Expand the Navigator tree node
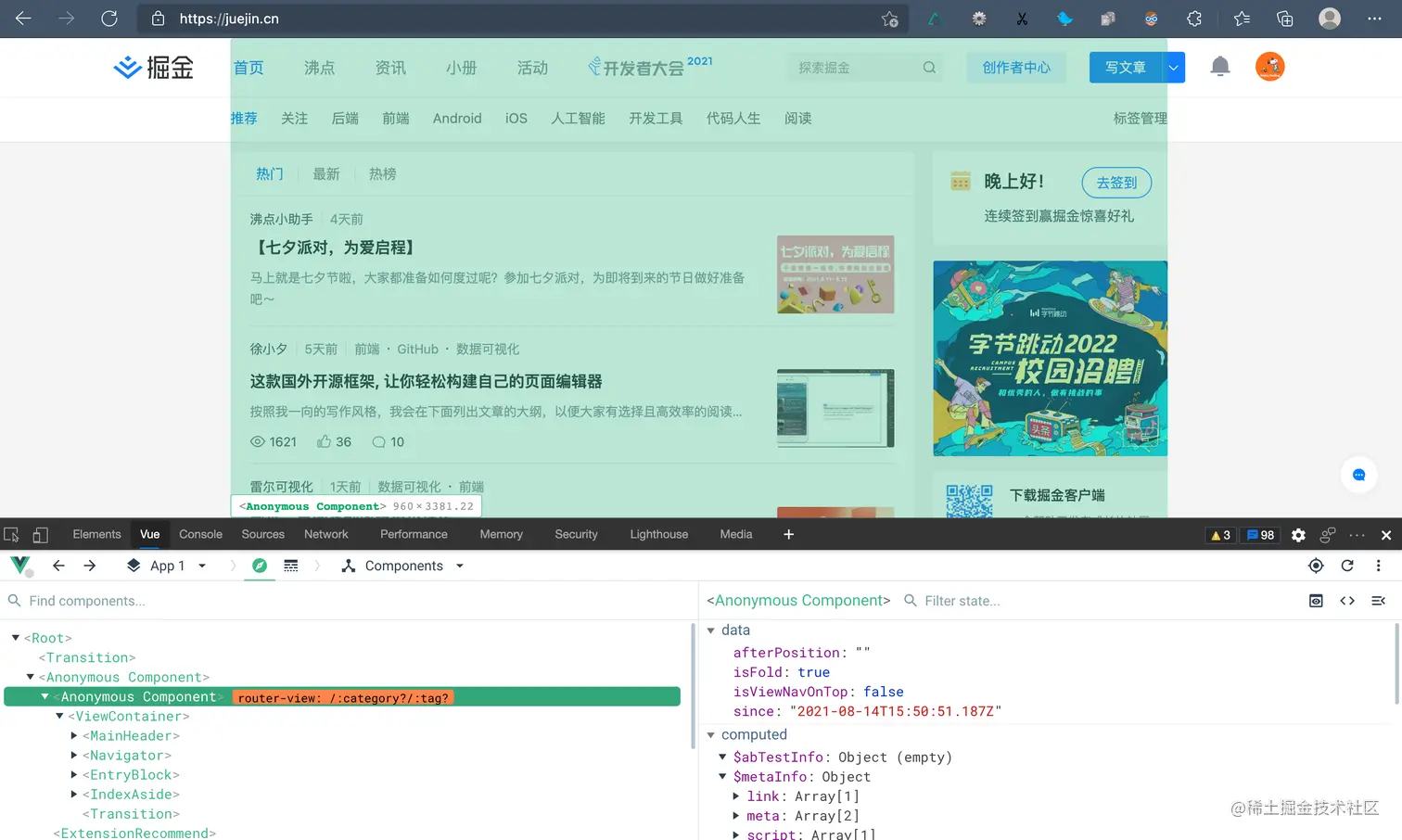 pyautogui.click(x=74, y=755)
